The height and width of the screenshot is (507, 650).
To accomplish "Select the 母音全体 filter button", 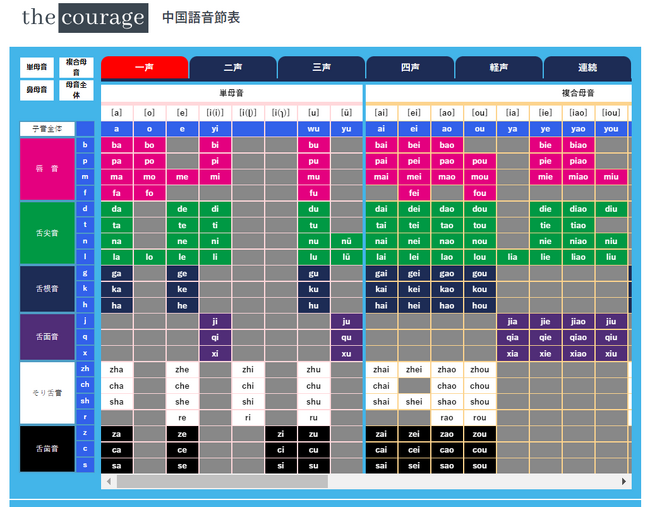I will (x=76, y=90).
